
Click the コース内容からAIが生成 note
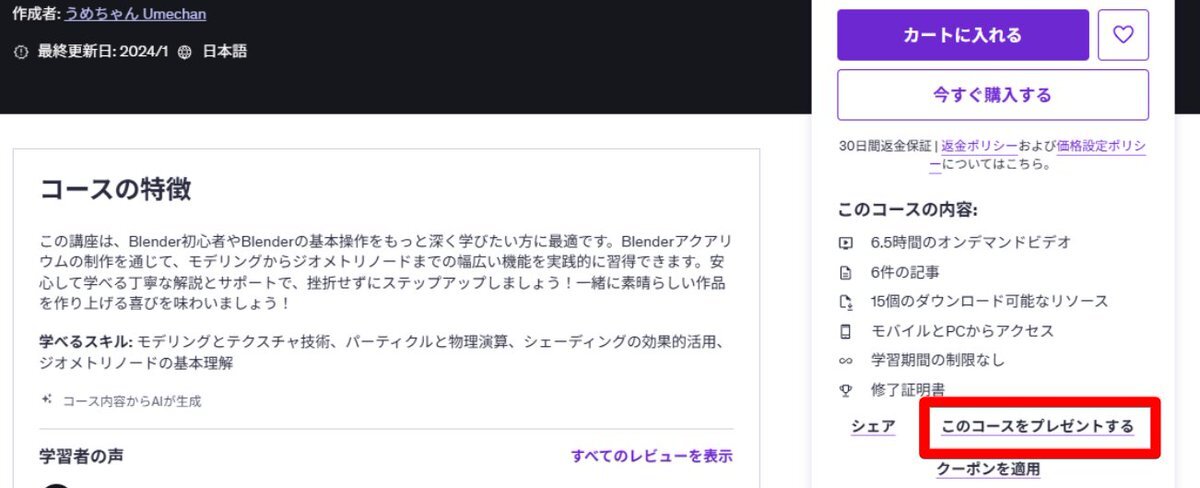(x=132, y=401)
